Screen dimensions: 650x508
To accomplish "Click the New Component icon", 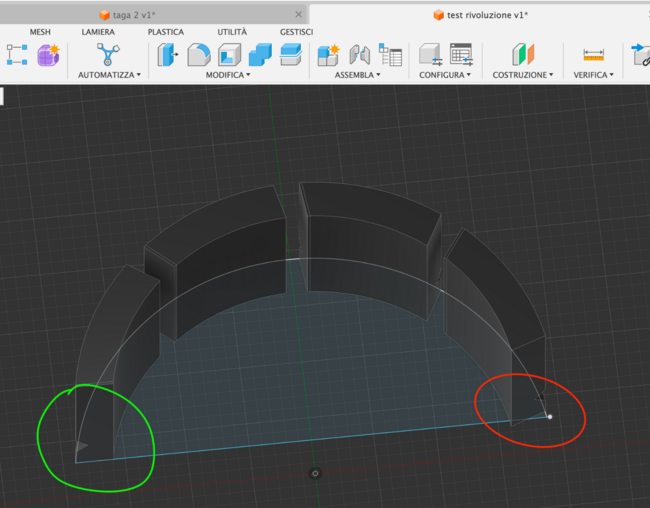I will [328, 54].
